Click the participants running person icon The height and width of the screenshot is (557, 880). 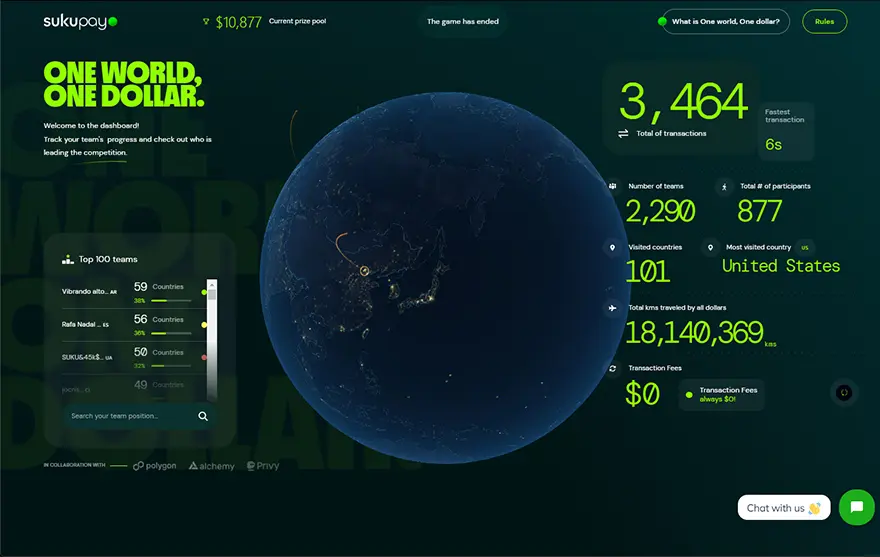click(x=724, y=186)
